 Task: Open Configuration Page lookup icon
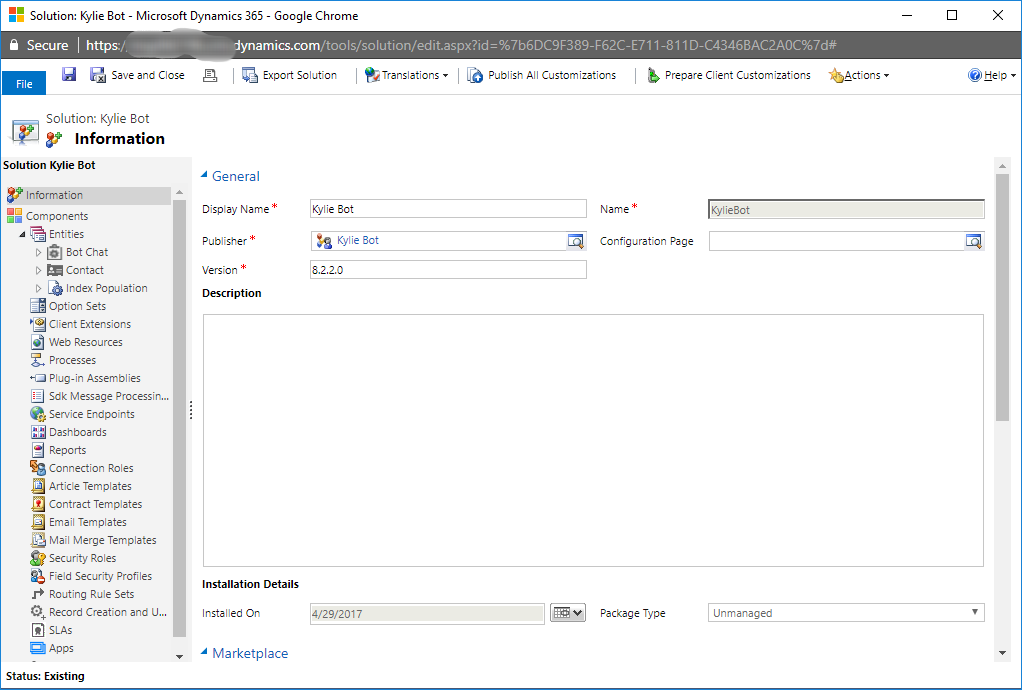(973, 241)
